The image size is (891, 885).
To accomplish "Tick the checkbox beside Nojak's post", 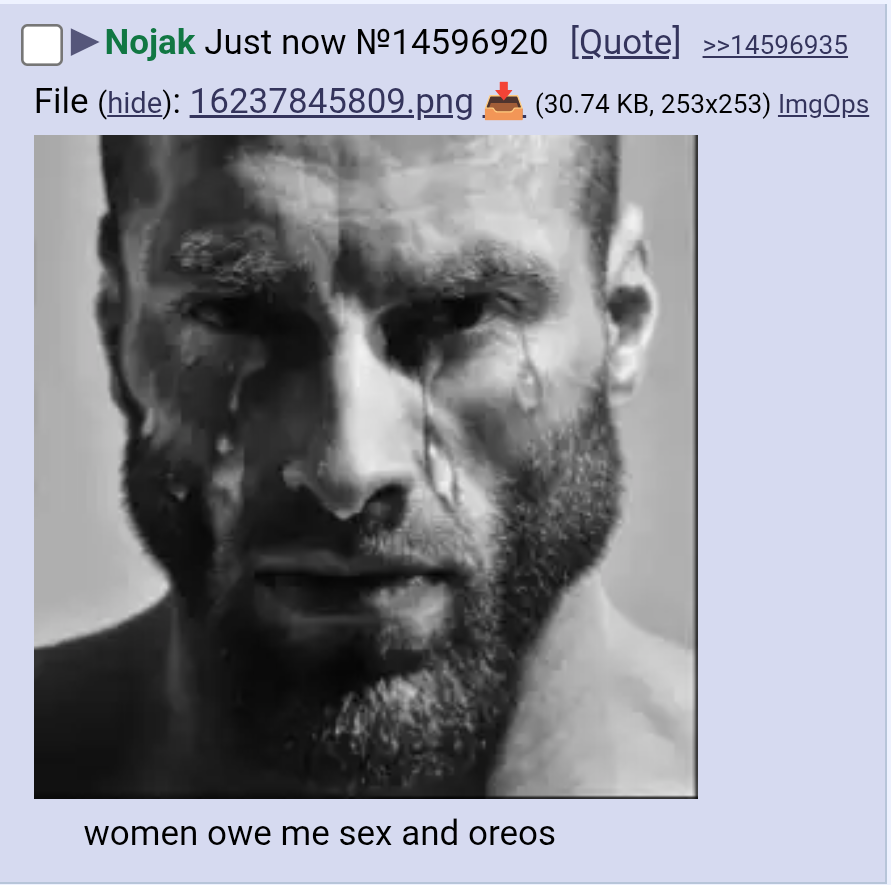I will [x=42, y=44].
